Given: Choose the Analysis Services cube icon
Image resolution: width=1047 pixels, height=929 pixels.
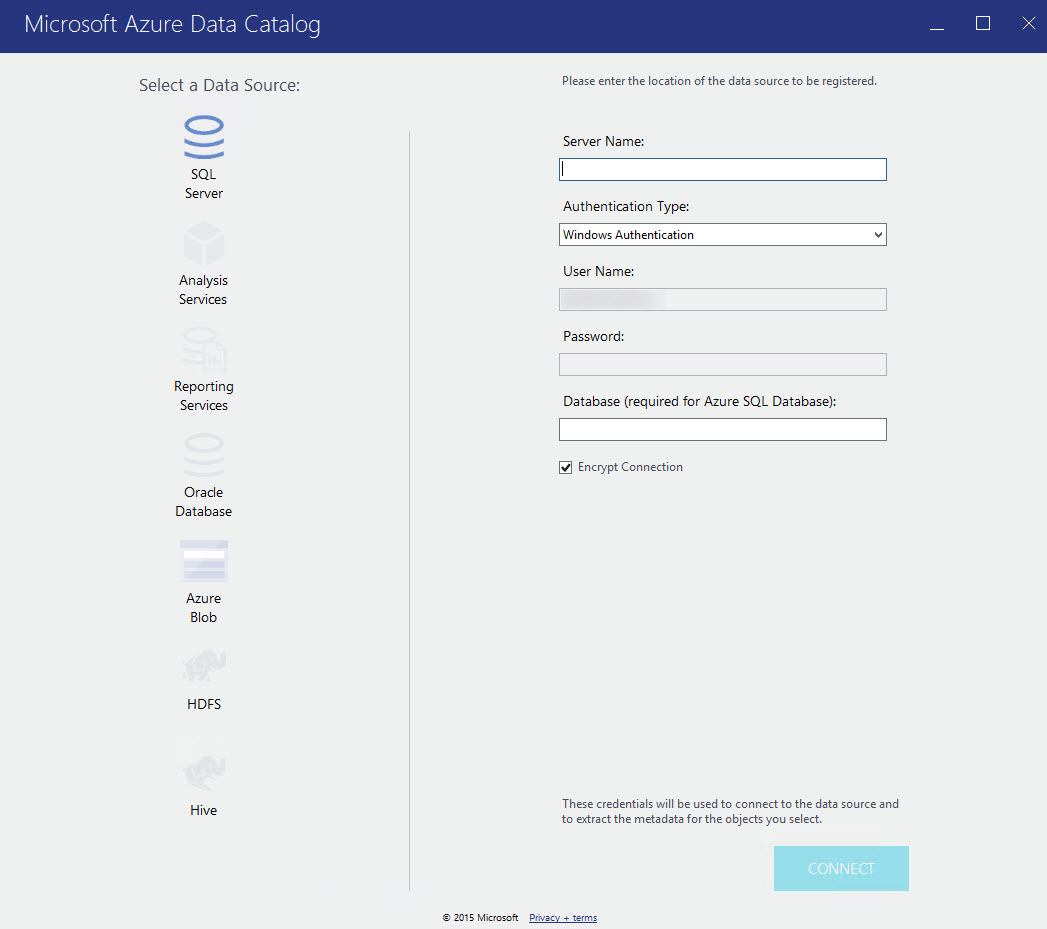Looking at the screenshot, I should (204, 243).
